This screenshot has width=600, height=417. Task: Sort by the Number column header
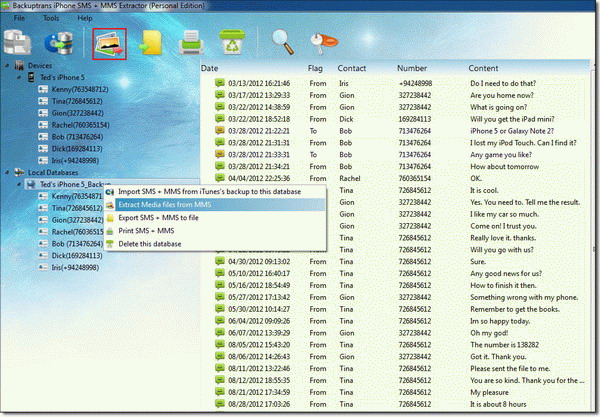[412, 68]
